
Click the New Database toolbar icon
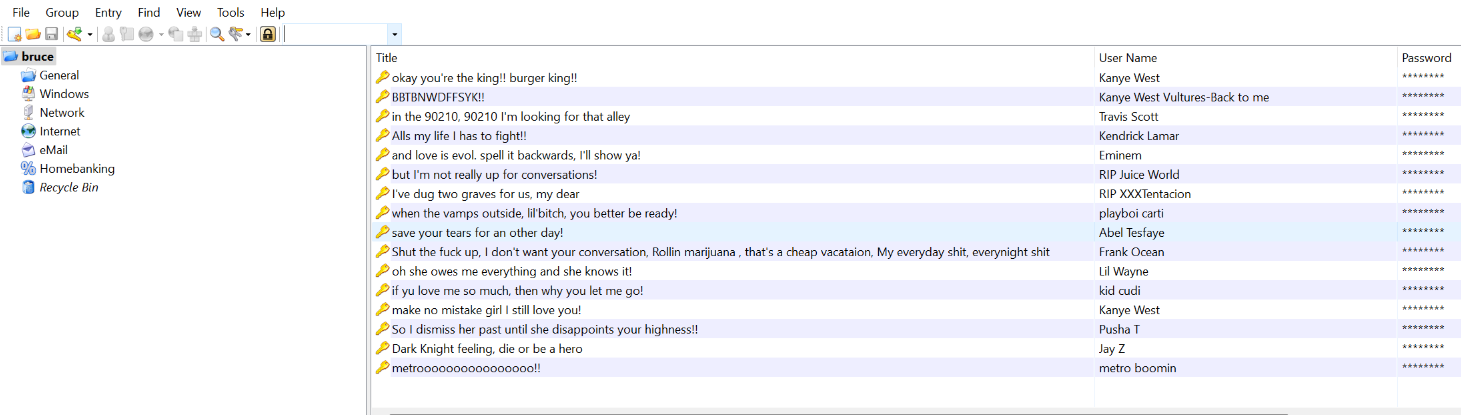(x=14, y=34)
